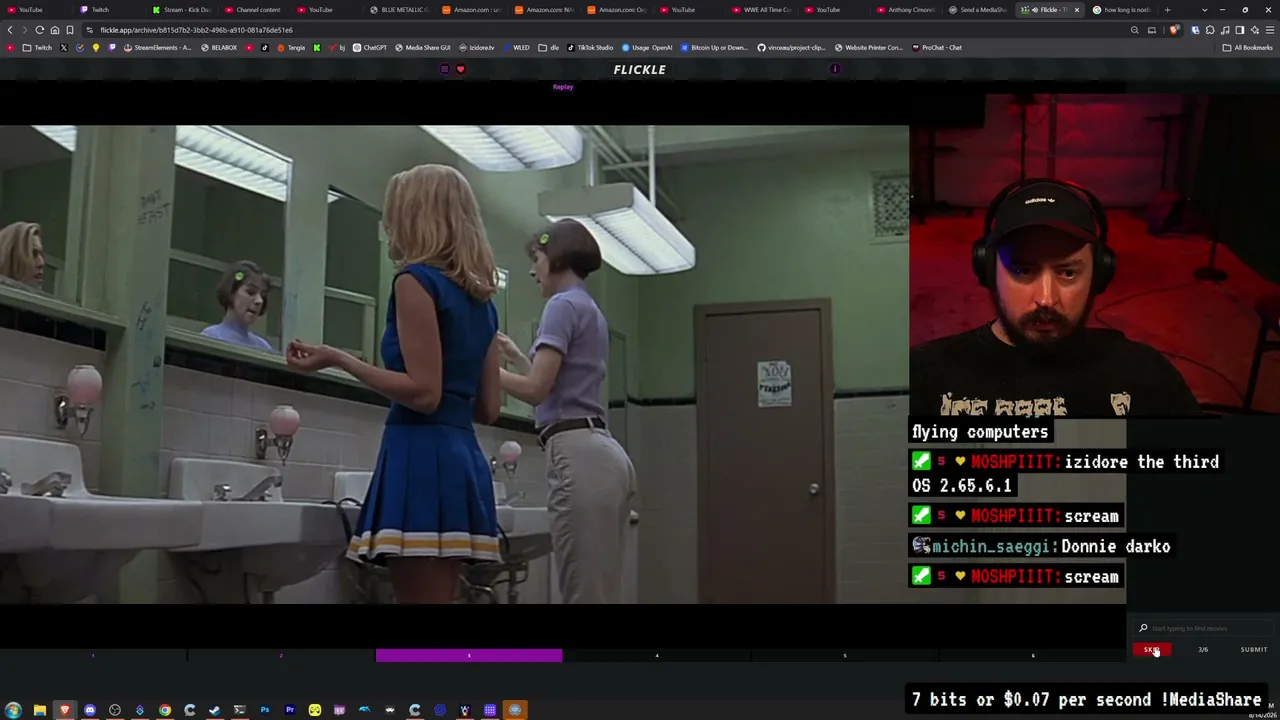Image resolution: width=1280 pixels, height=720 pixels.
Task: Open File Explorer from the taskbar
Action: tap(40, 710)
